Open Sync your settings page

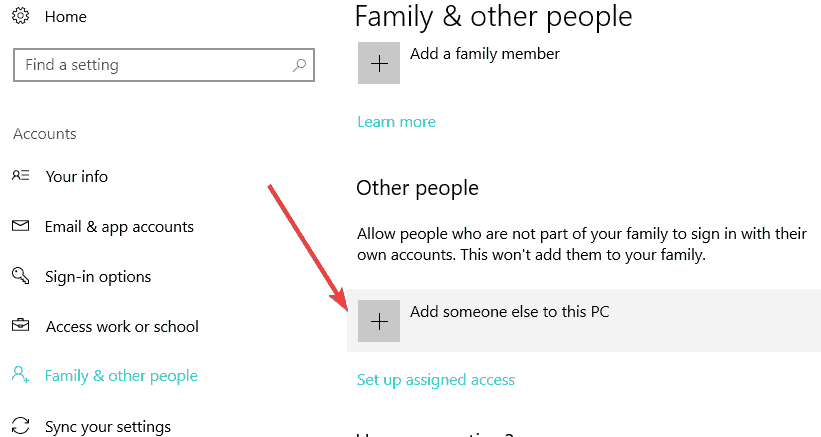[108, 427]
